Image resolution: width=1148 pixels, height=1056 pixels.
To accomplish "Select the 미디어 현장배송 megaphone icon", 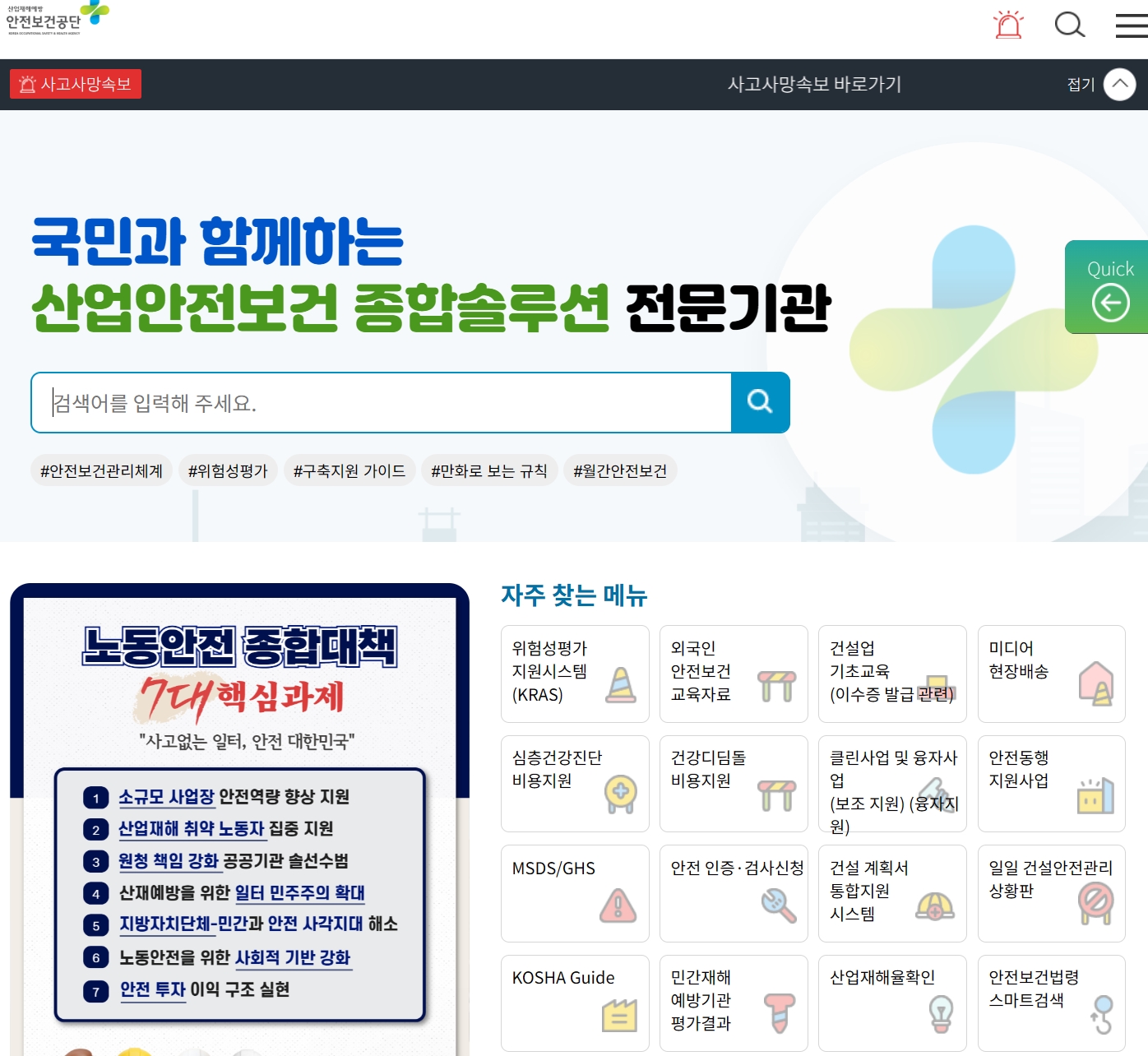I will (1096, 684).
